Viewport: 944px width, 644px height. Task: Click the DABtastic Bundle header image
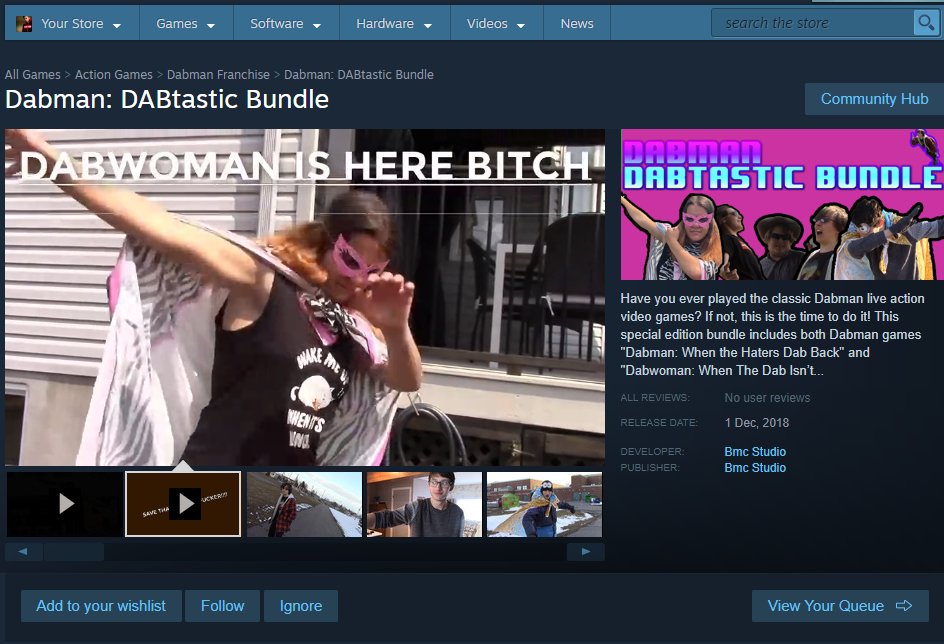pyautogui.click(x=782, y=204)
